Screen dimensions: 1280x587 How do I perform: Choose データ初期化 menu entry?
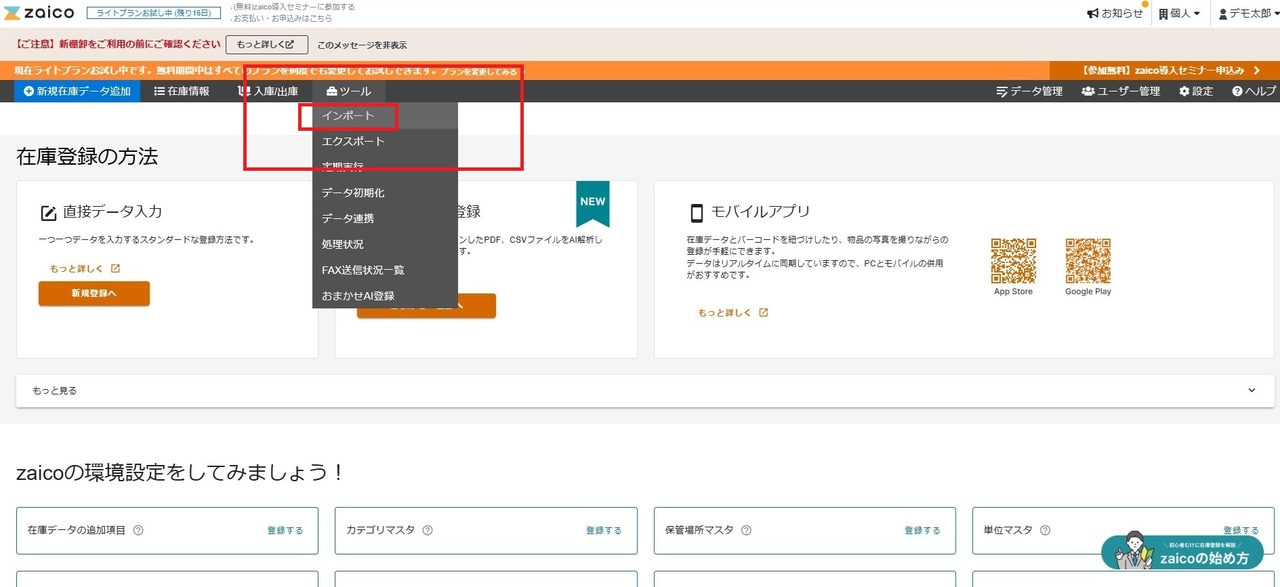pyautogui.click(x=353, y=193)
